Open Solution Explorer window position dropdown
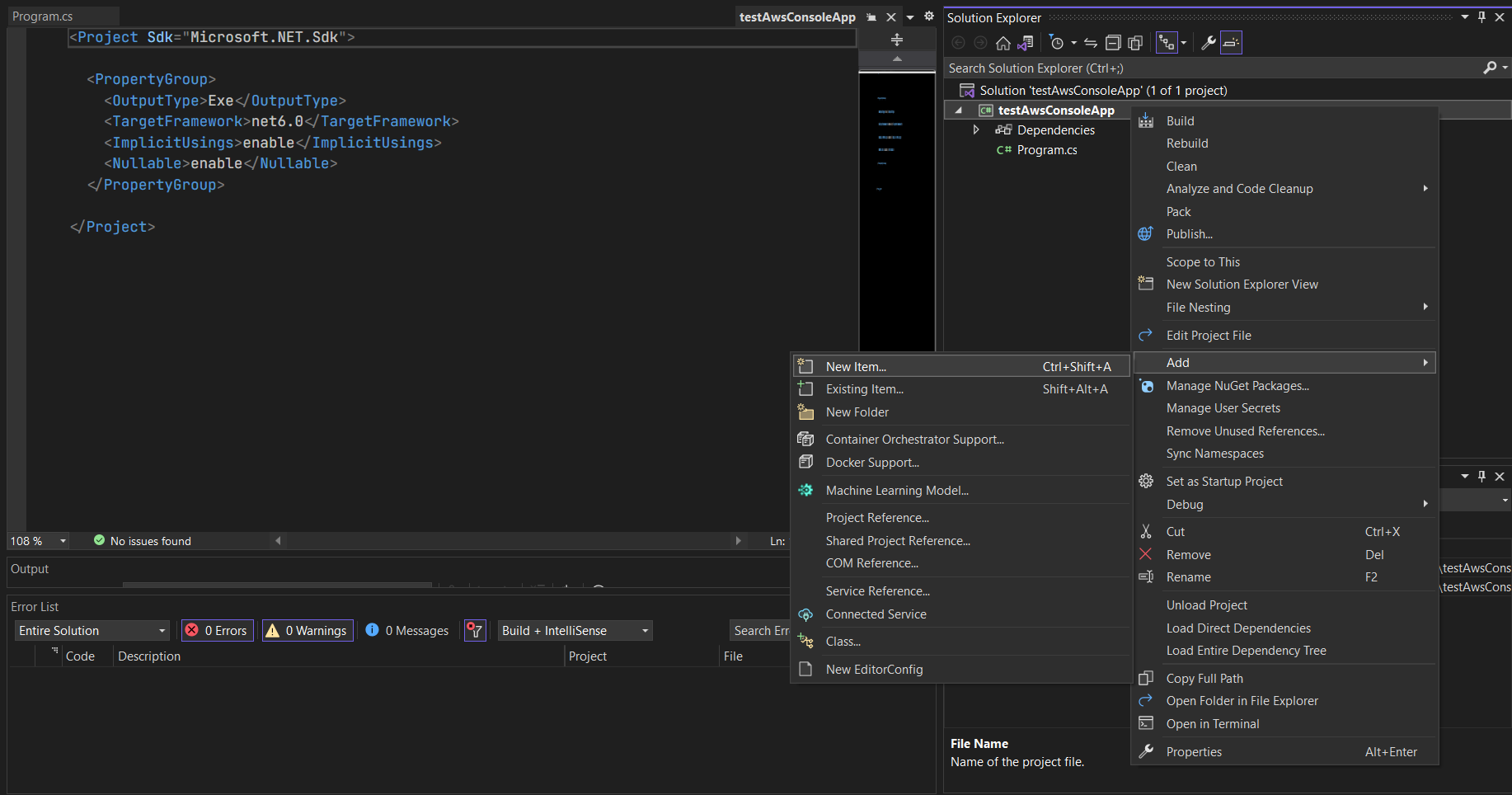This screenshot has height=795, width=1512. tap(1465, 17)
